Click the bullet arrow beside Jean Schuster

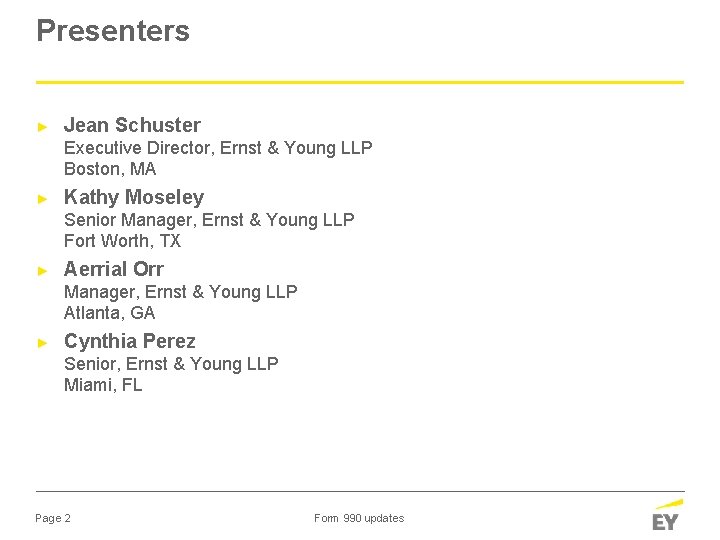pos(41,126)
